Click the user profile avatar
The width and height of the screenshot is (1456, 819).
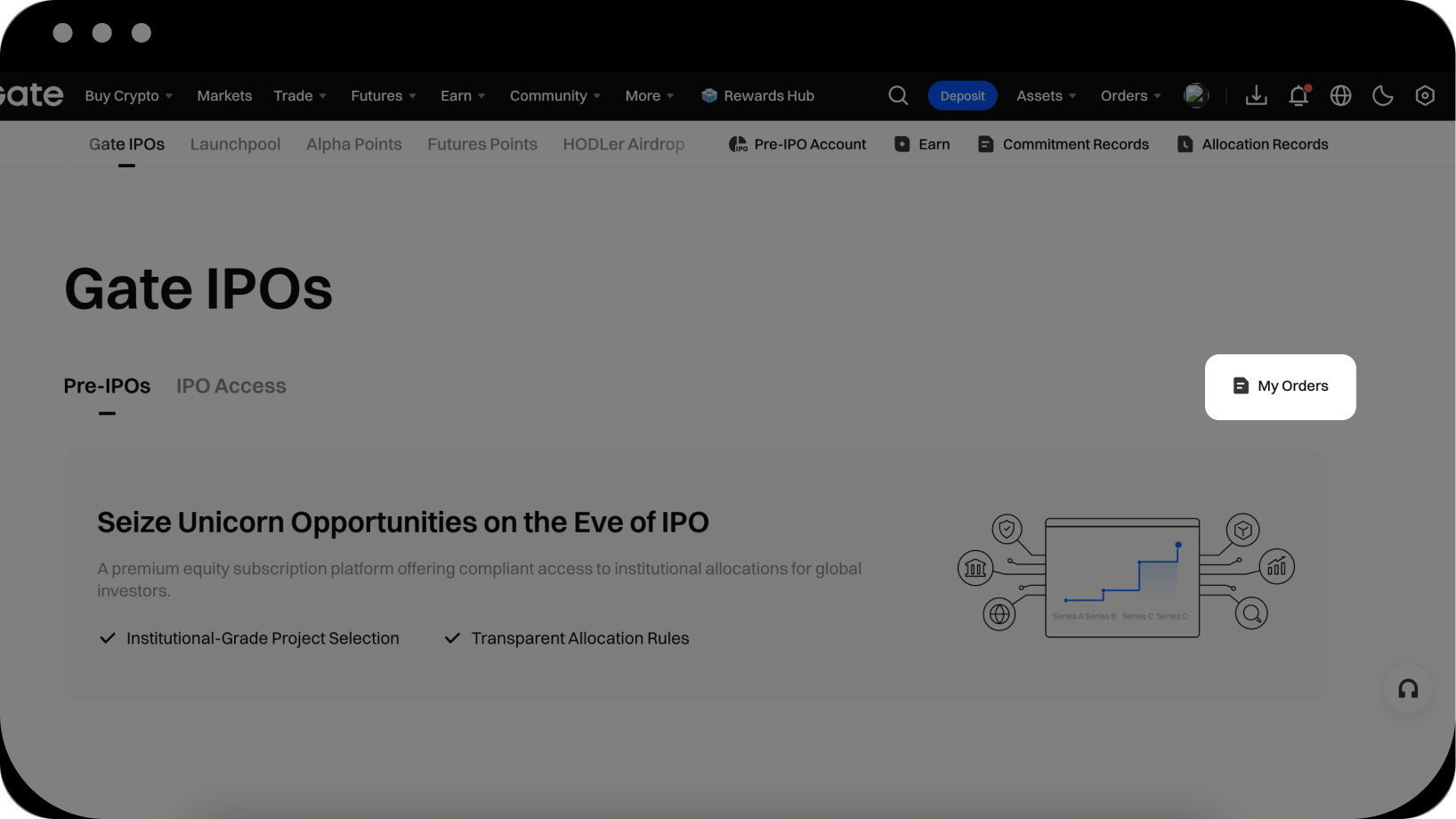tap(1196, 95)
